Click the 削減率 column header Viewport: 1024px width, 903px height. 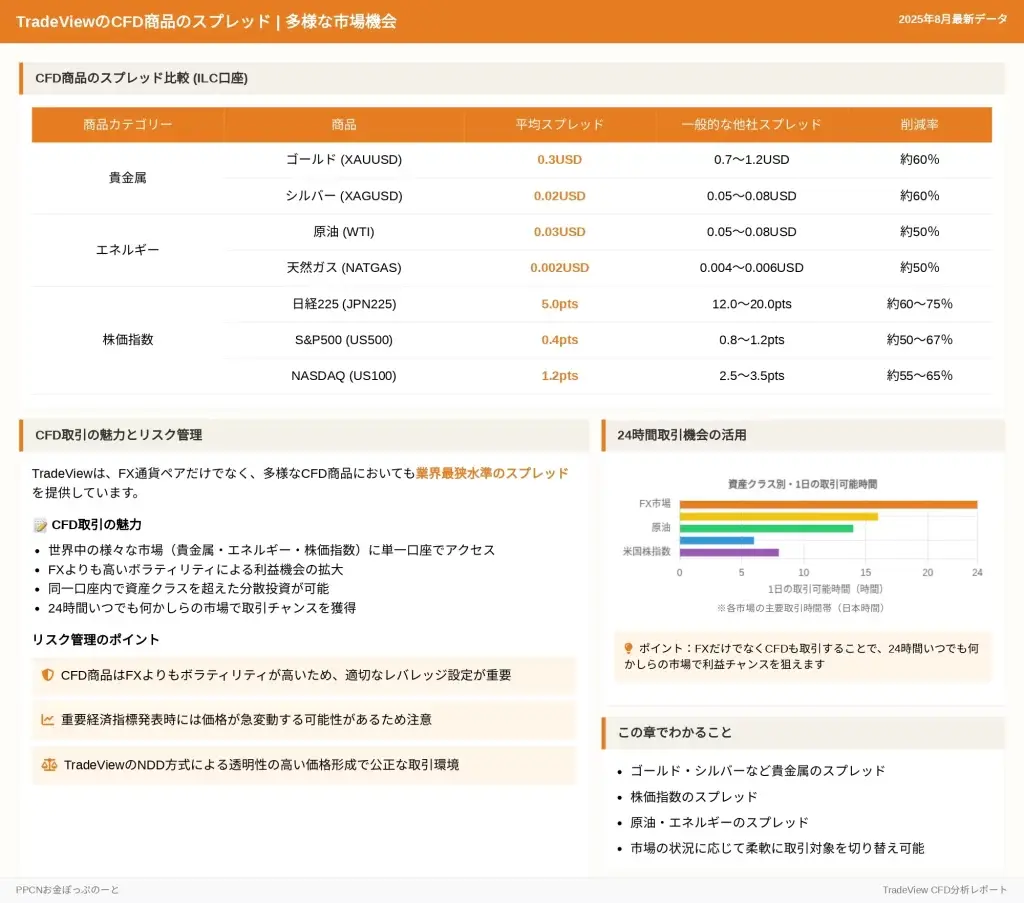[x=919, y=125]
